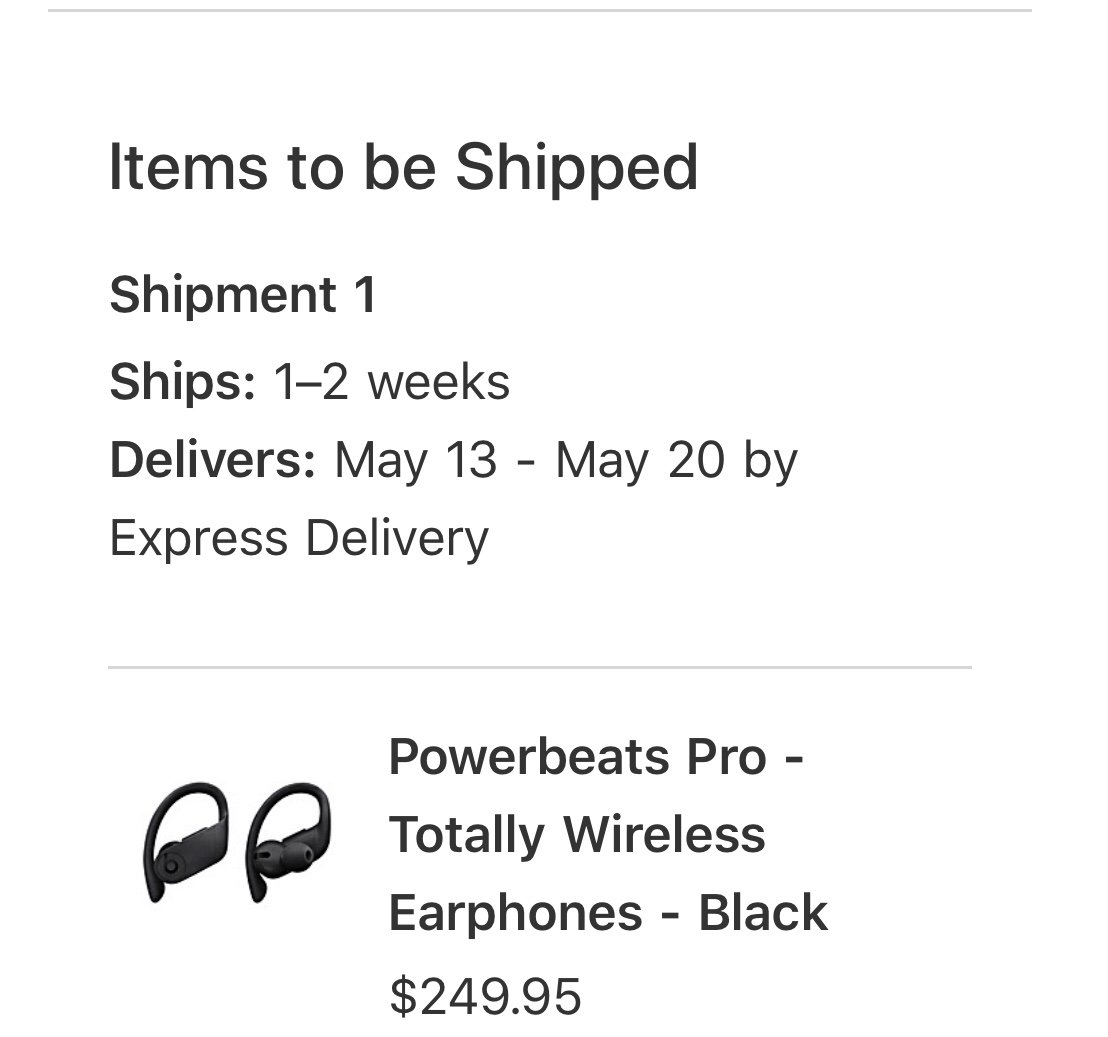Tap the word 'by' after the delivery dates

770,460
